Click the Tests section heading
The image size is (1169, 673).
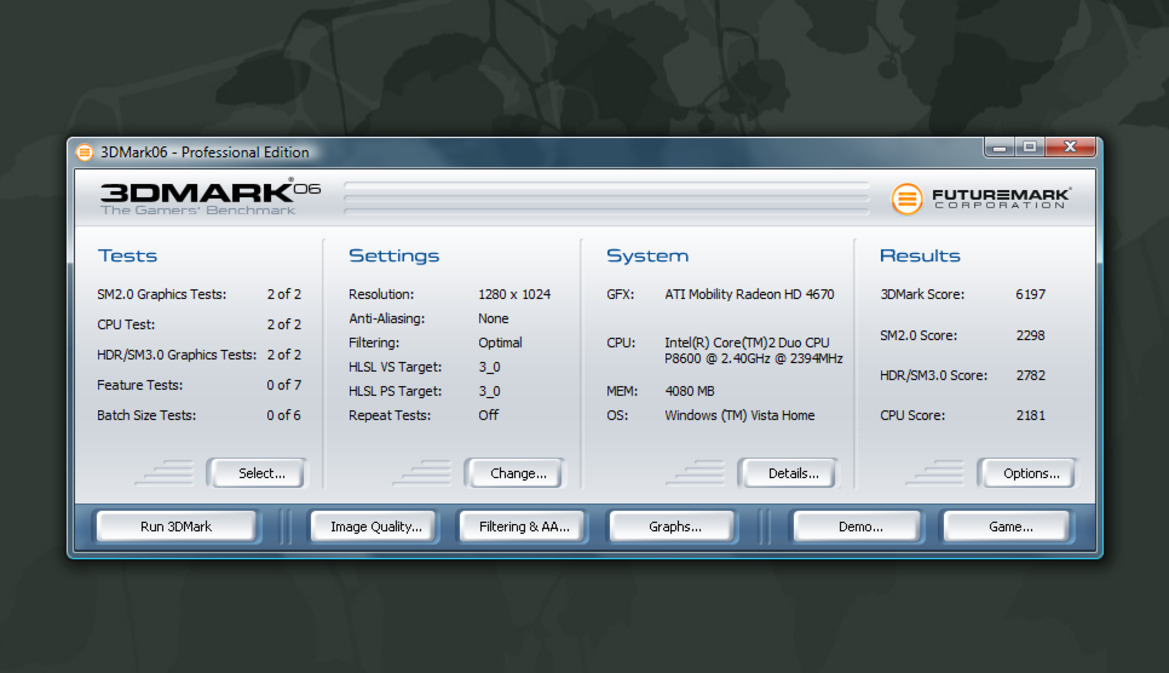127,256
